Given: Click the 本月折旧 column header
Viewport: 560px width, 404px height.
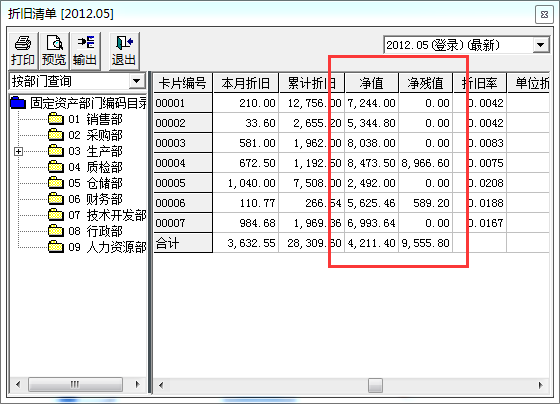Looking at the screenshot, I should click(246, 83).
